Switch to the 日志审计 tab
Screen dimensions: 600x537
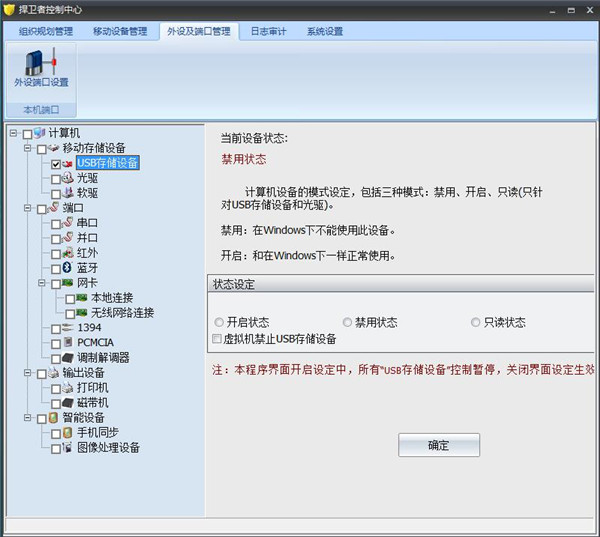pyautogui.click(x=267, y=31)
